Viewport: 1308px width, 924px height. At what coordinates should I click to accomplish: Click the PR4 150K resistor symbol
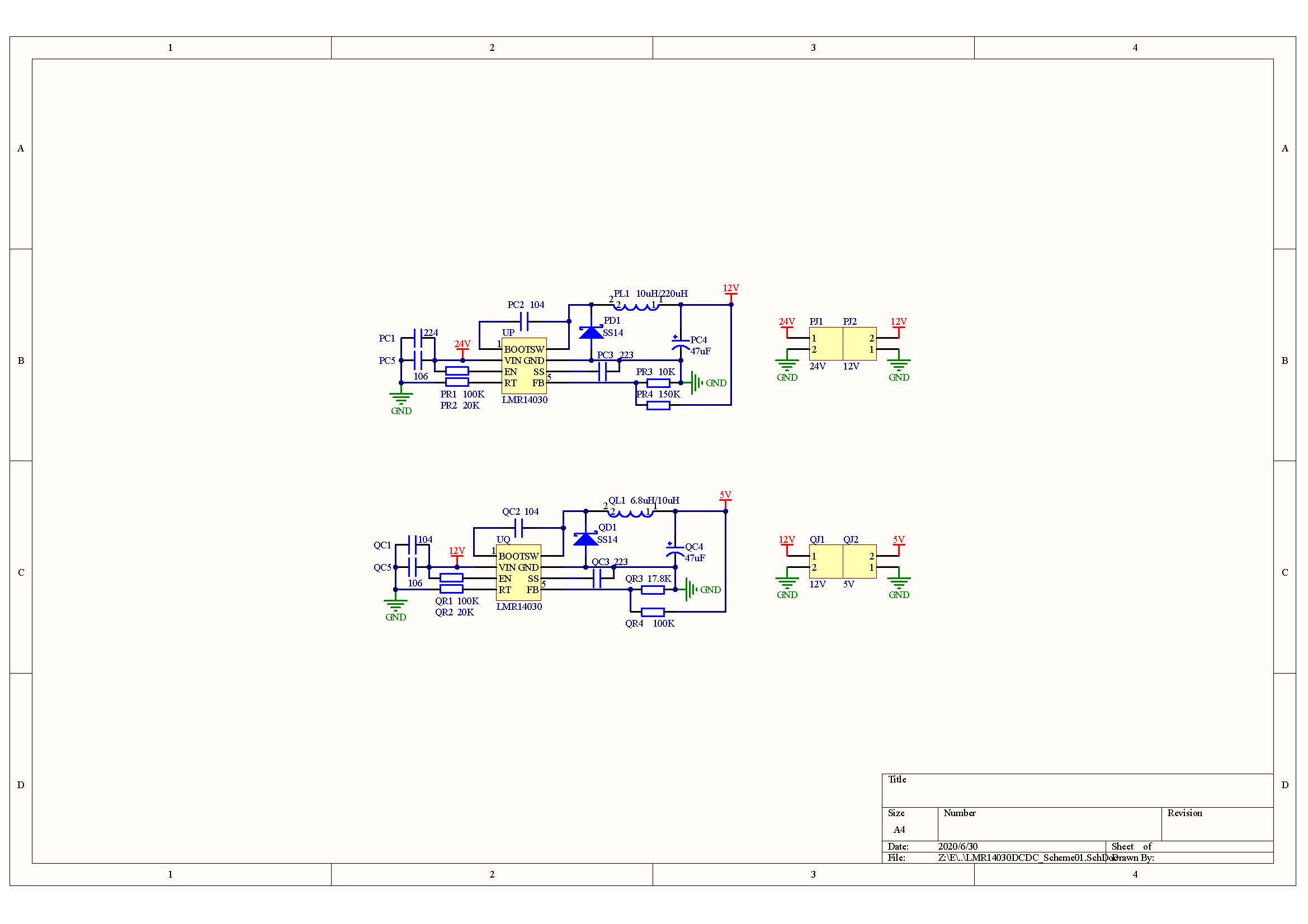click(658, 405)
